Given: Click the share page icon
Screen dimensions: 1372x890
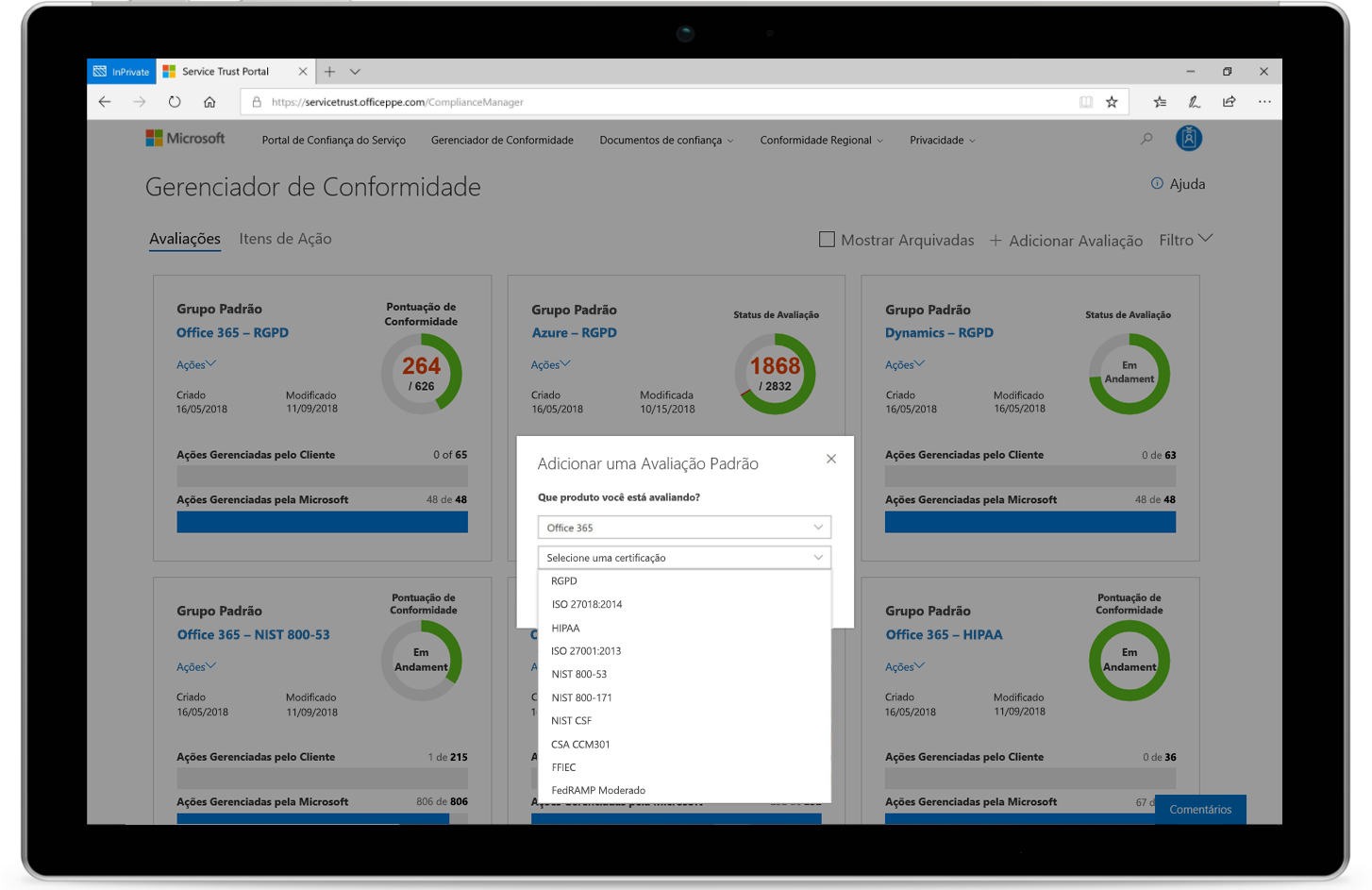Looking at the screenshot, I should [1229, 102].
